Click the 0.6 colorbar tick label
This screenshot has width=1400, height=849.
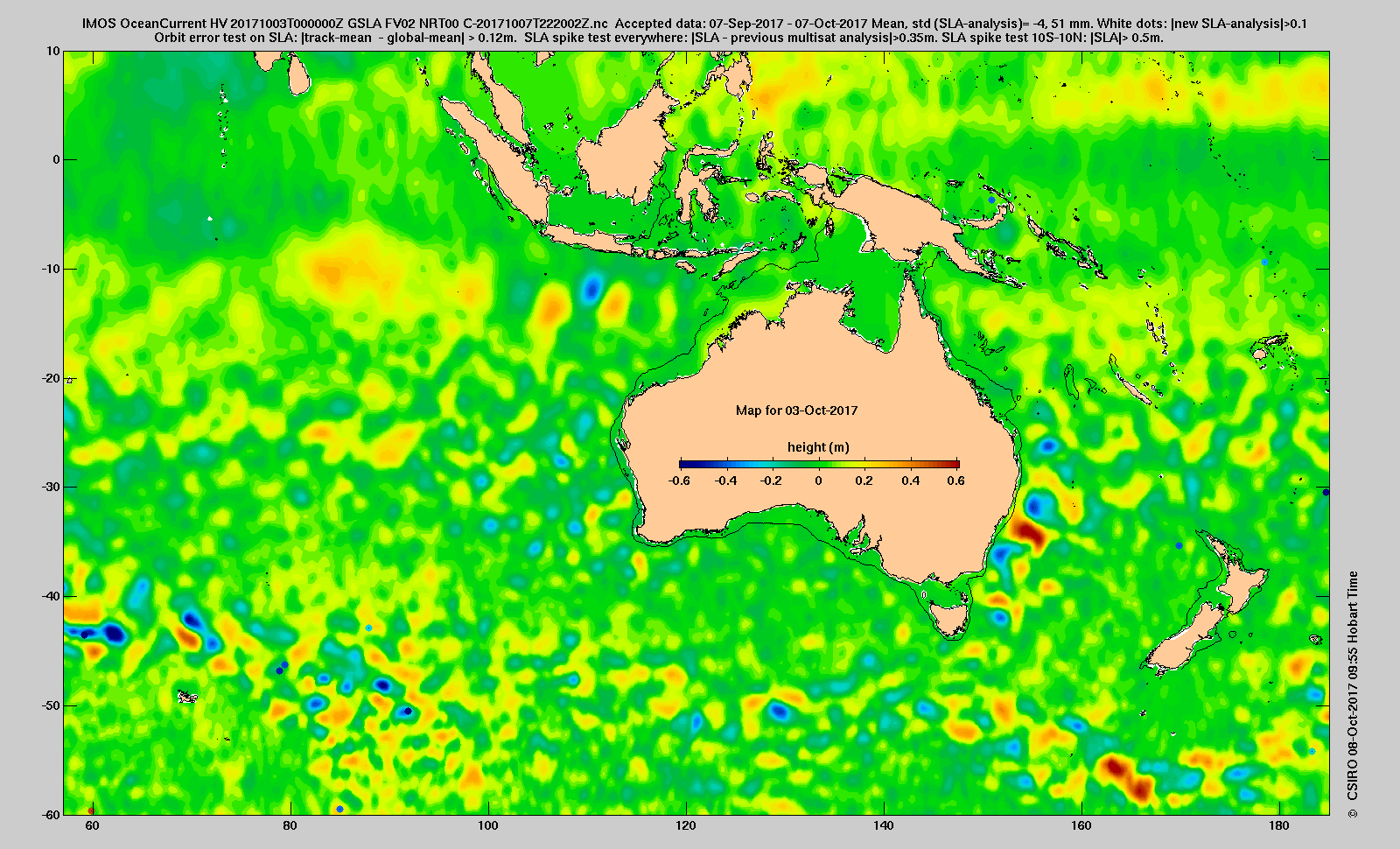click(x=955, y=481)
